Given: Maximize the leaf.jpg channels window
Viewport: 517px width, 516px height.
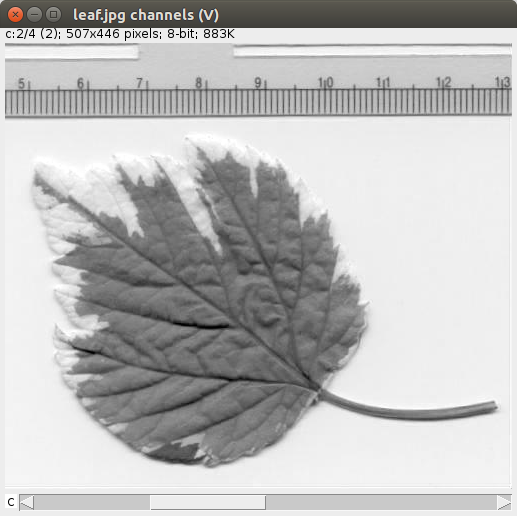Looking at the screenshot, I should [x=53, y=15].
